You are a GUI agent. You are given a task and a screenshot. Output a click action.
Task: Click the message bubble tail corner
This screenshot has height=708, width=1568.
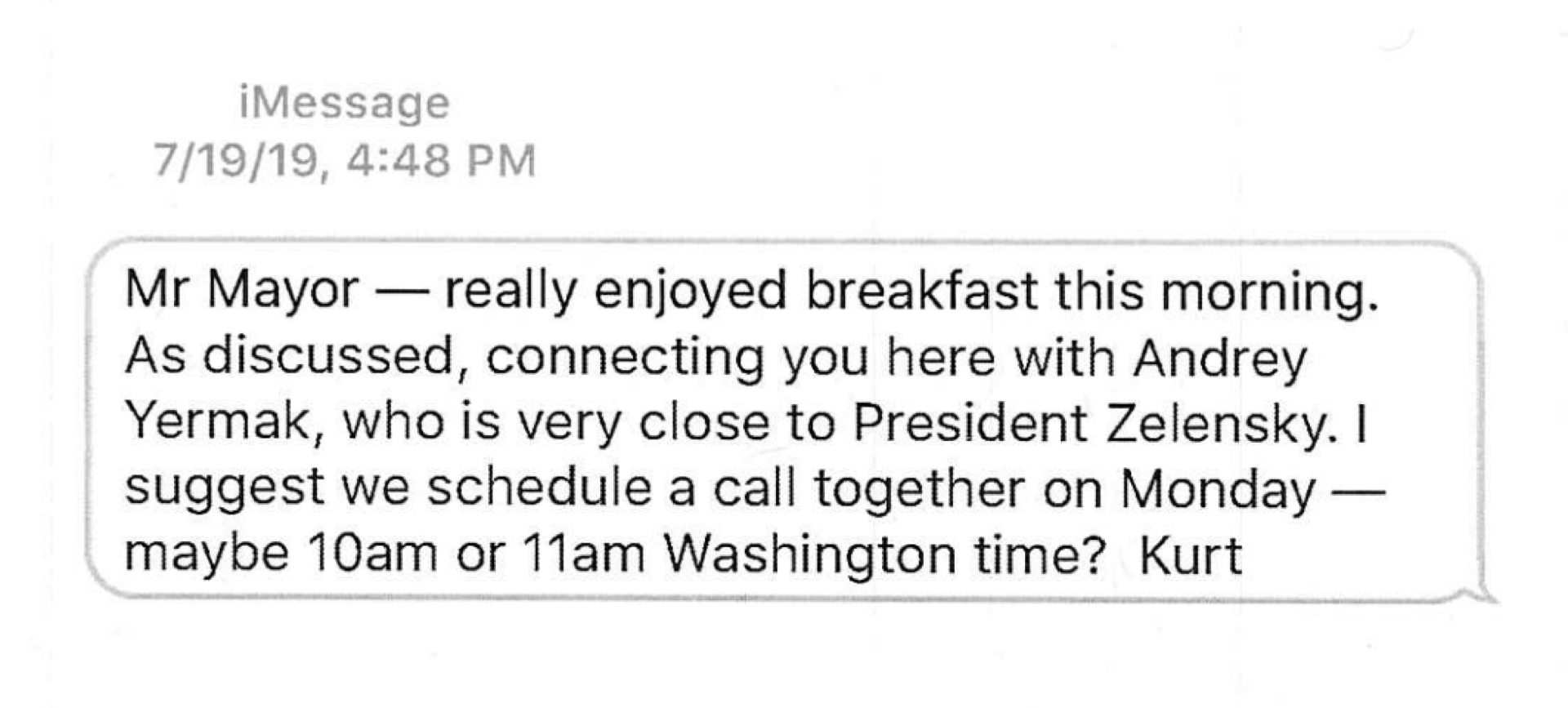pos(1485,594)
